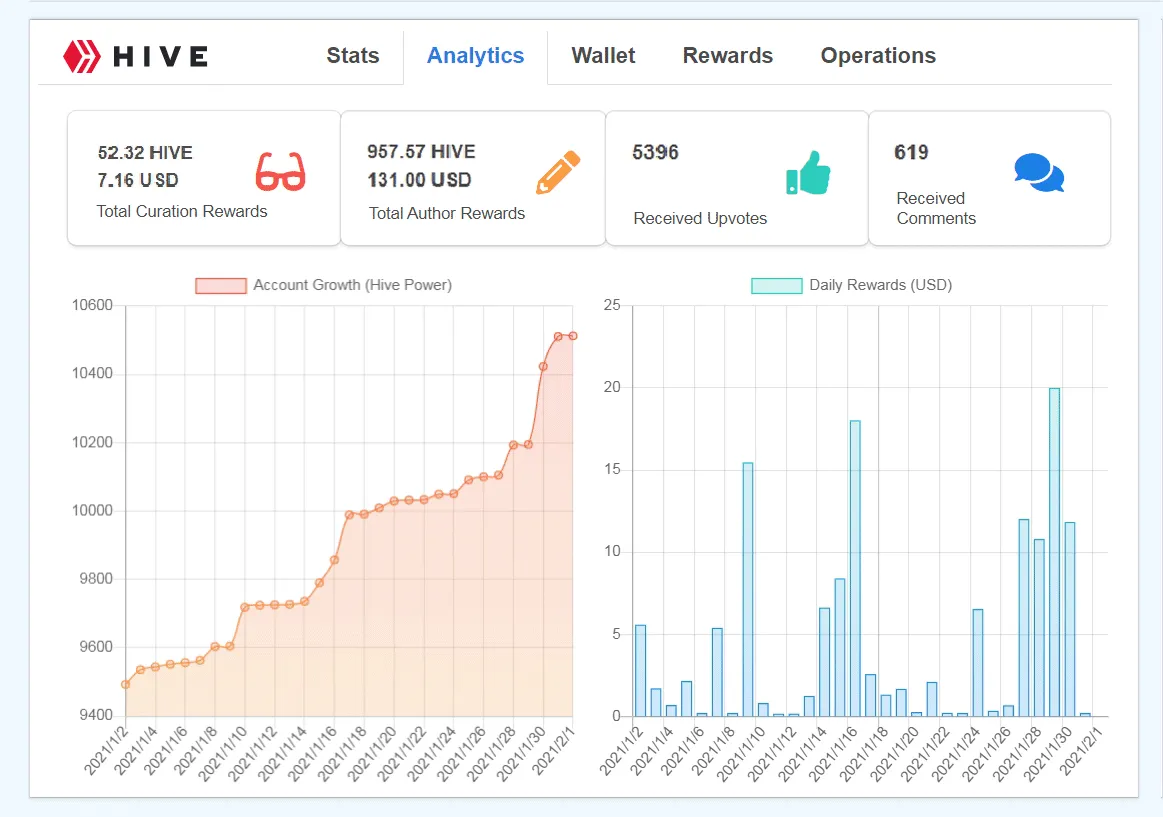The height and width of the screenshot is (817, 1163).
Task: Select the 957.57 HIVE author value
Action: (x=421, y=152)
